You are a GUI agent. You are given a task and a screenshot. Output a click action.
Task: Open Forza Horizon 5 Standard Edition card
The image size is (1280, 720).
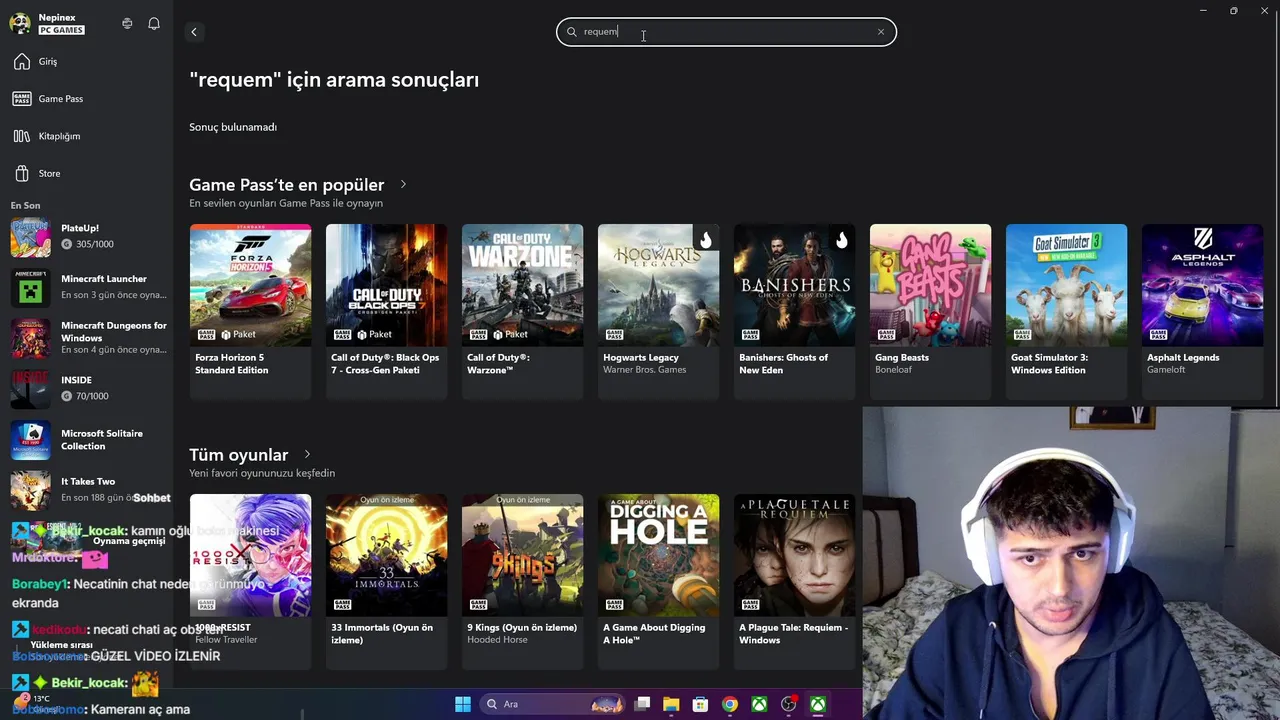[x=250, y=311]
